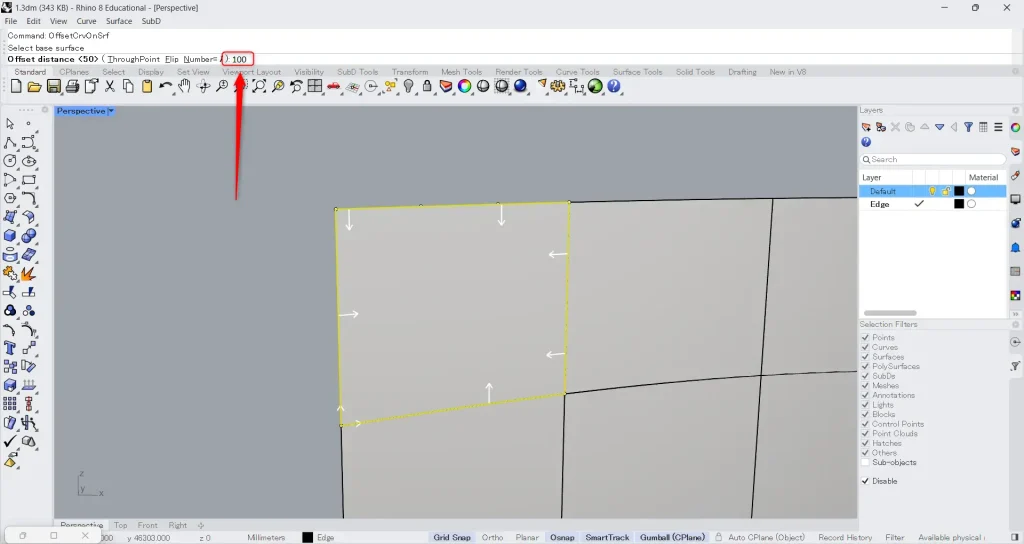This screenshot has height=544, width=1024.
Task: Click the New file icon
Action: pyautogui.click(x=16, y=86)
